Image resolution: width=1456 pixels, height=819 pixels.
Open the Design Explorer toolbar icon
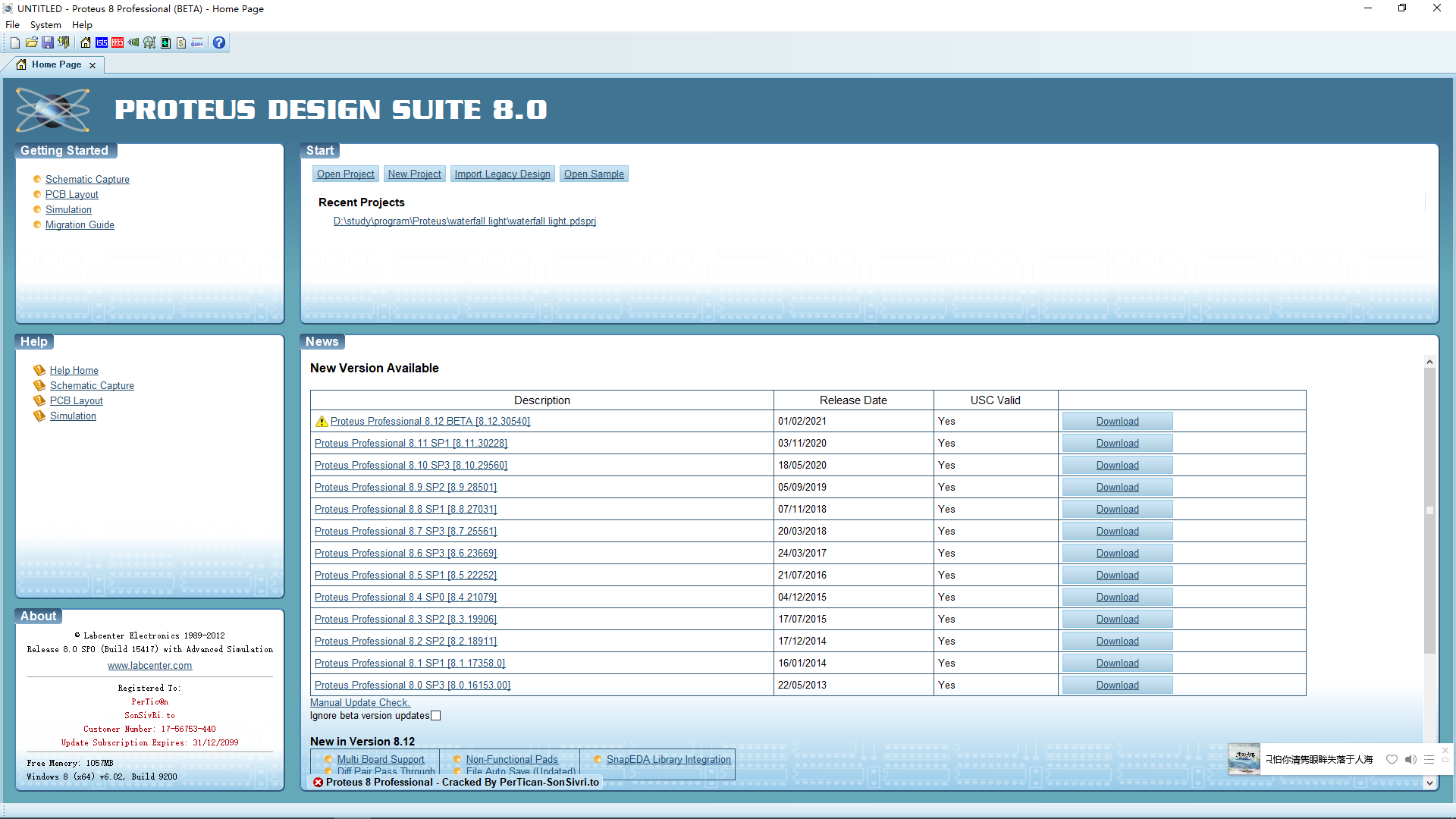coord(149,42)
